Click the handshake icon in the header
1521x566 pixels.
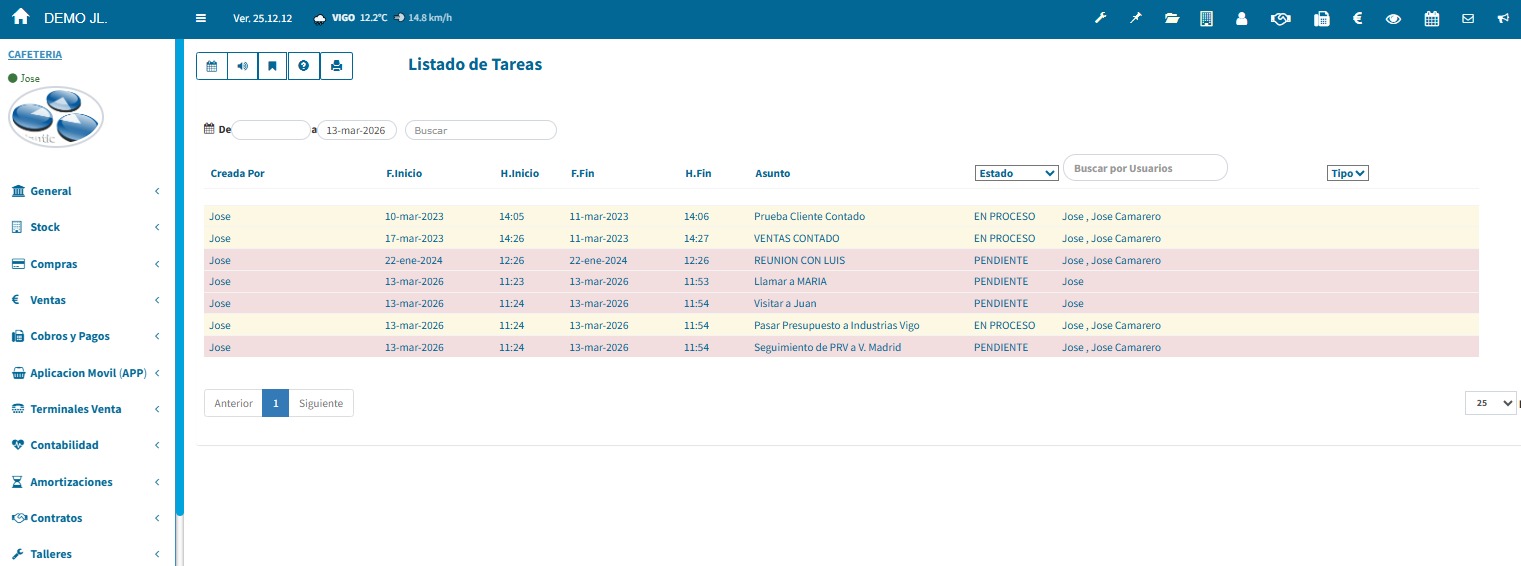(1280, 18)
